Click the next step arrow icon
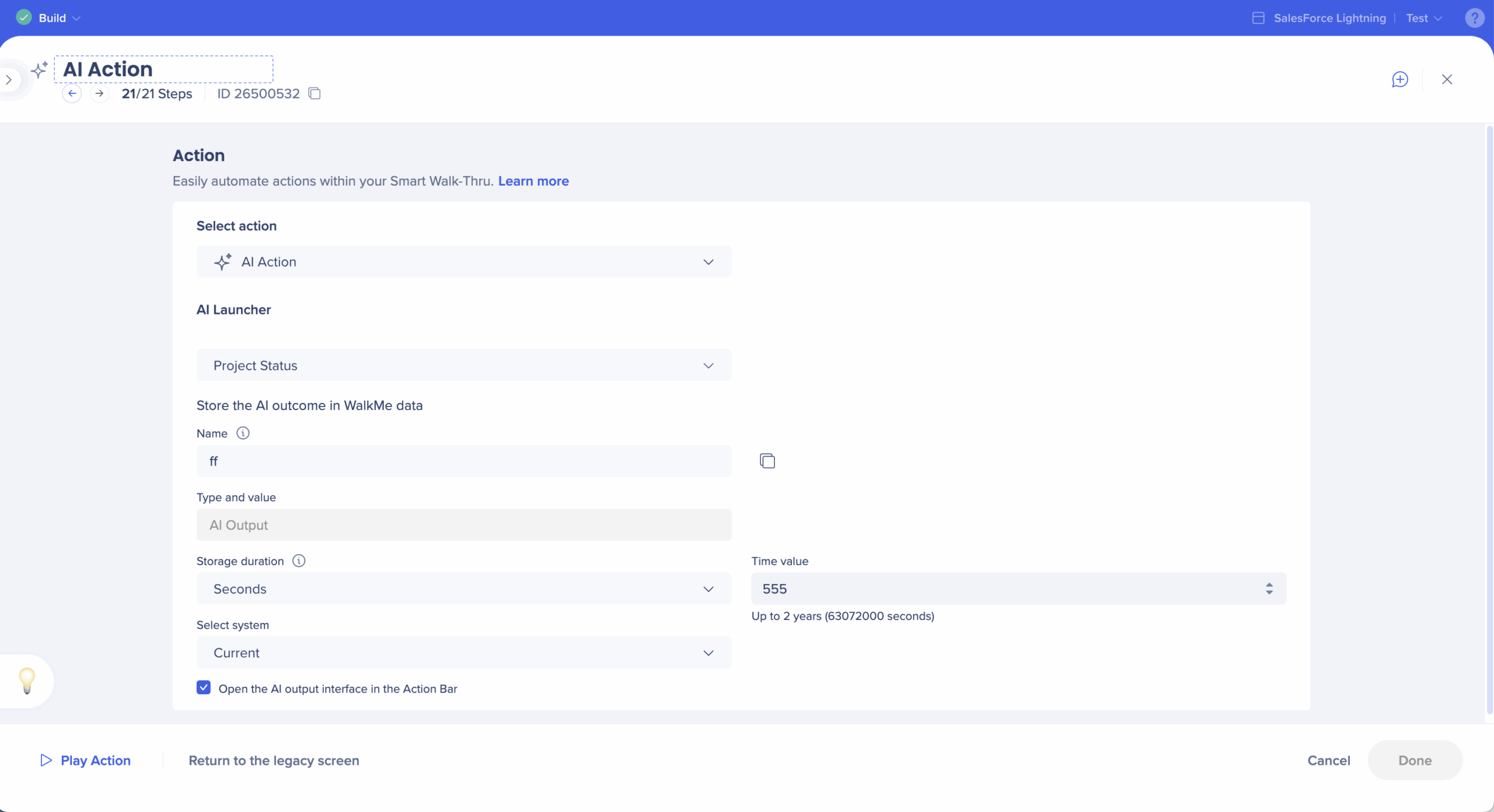 (x=100, y=93)
